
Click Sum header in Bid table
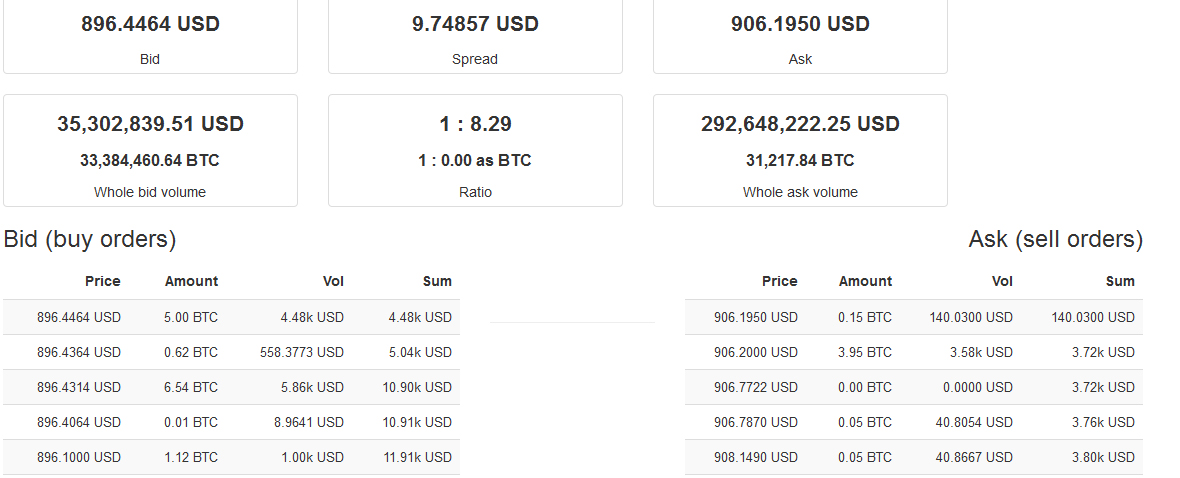click(437, 281)
